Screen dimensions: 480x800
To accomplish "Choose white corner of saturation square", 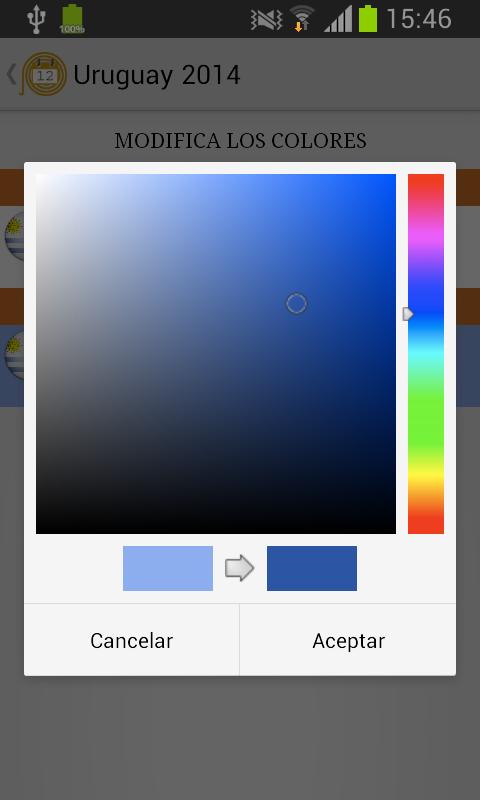I will coord(40,178).
